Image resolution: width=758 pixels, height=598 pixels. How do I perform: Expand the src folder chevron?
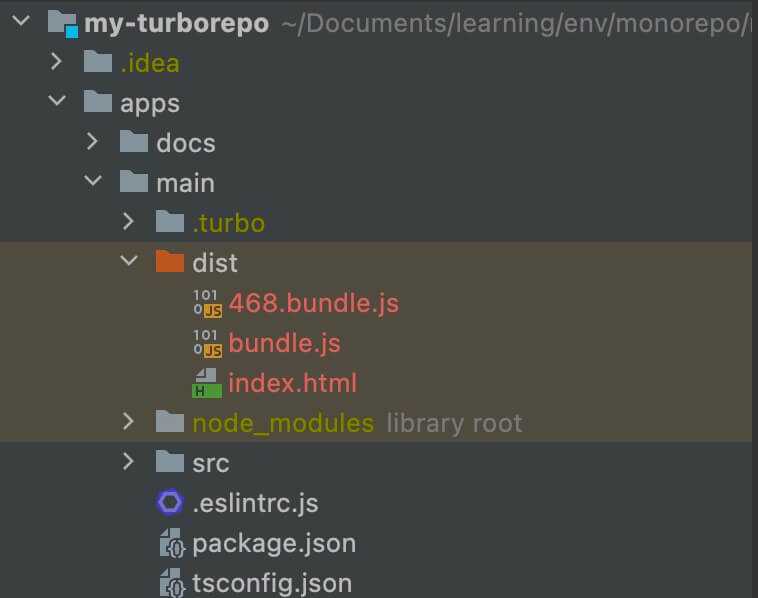[128, 462]
